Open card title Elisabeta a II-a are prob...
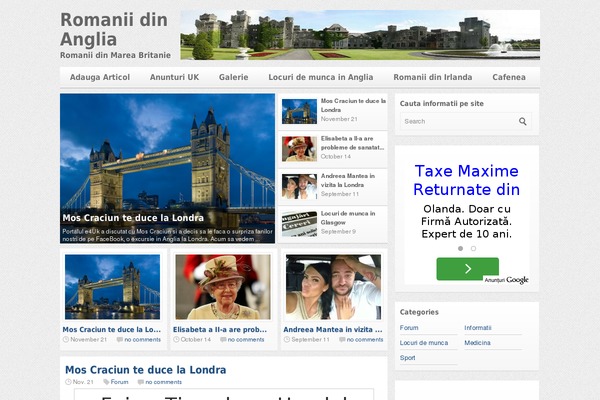 pyautogui.click(x=220, y=330)
